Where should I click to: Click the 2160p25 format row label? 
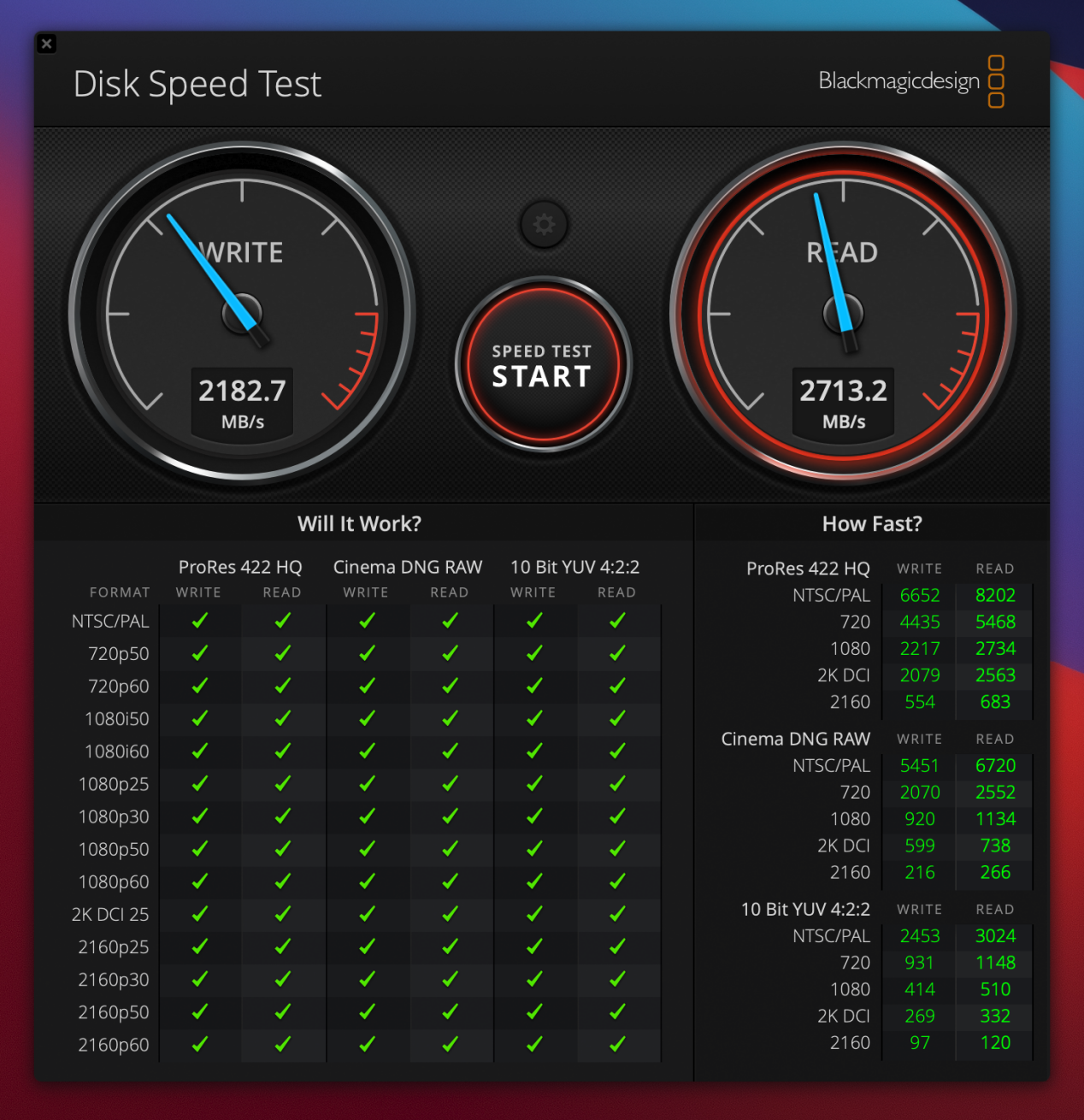pyautogui.click(x=114, y=947)
